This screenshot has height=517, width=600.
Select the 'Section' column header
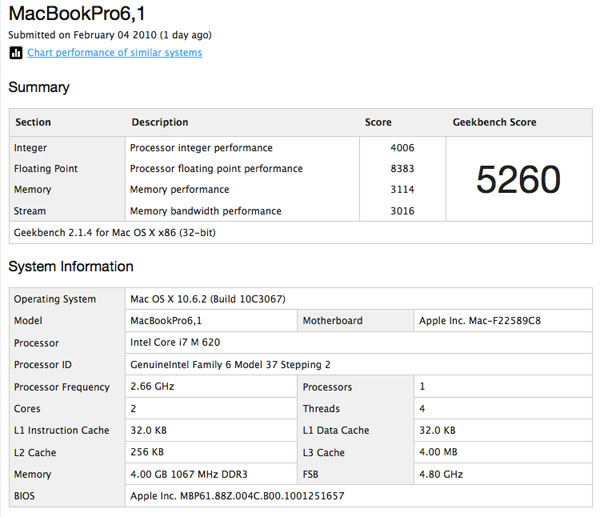[x=33, y=122]
